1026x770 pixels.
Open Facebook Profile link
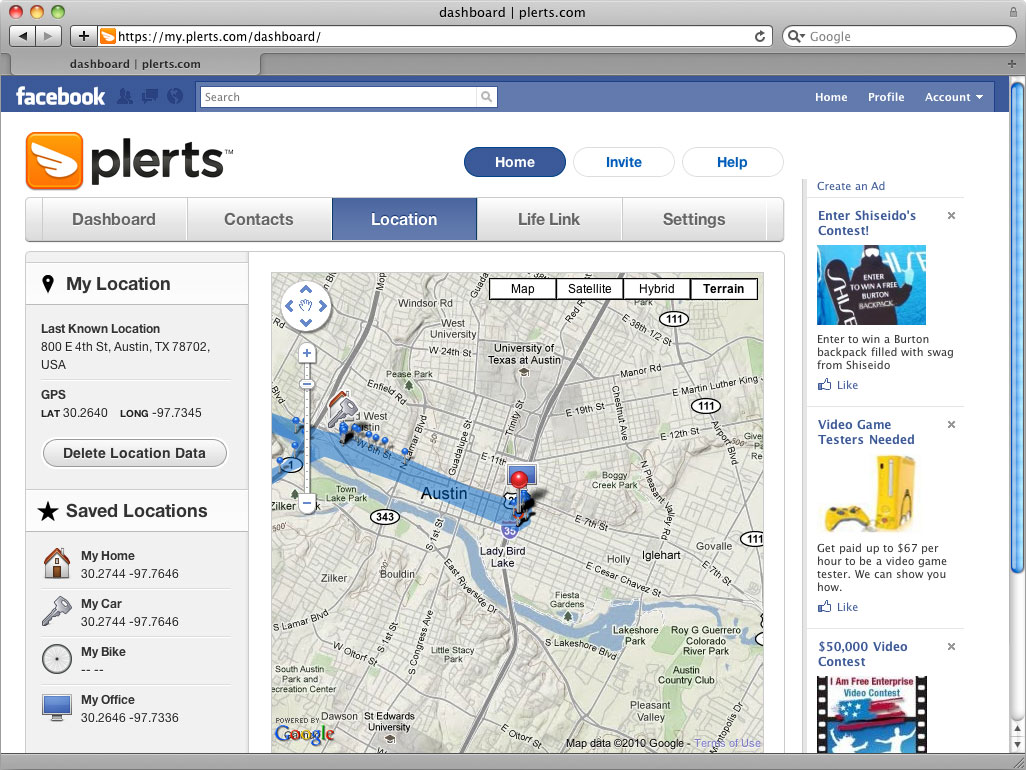pyautogui.click(x=886, y=97)
